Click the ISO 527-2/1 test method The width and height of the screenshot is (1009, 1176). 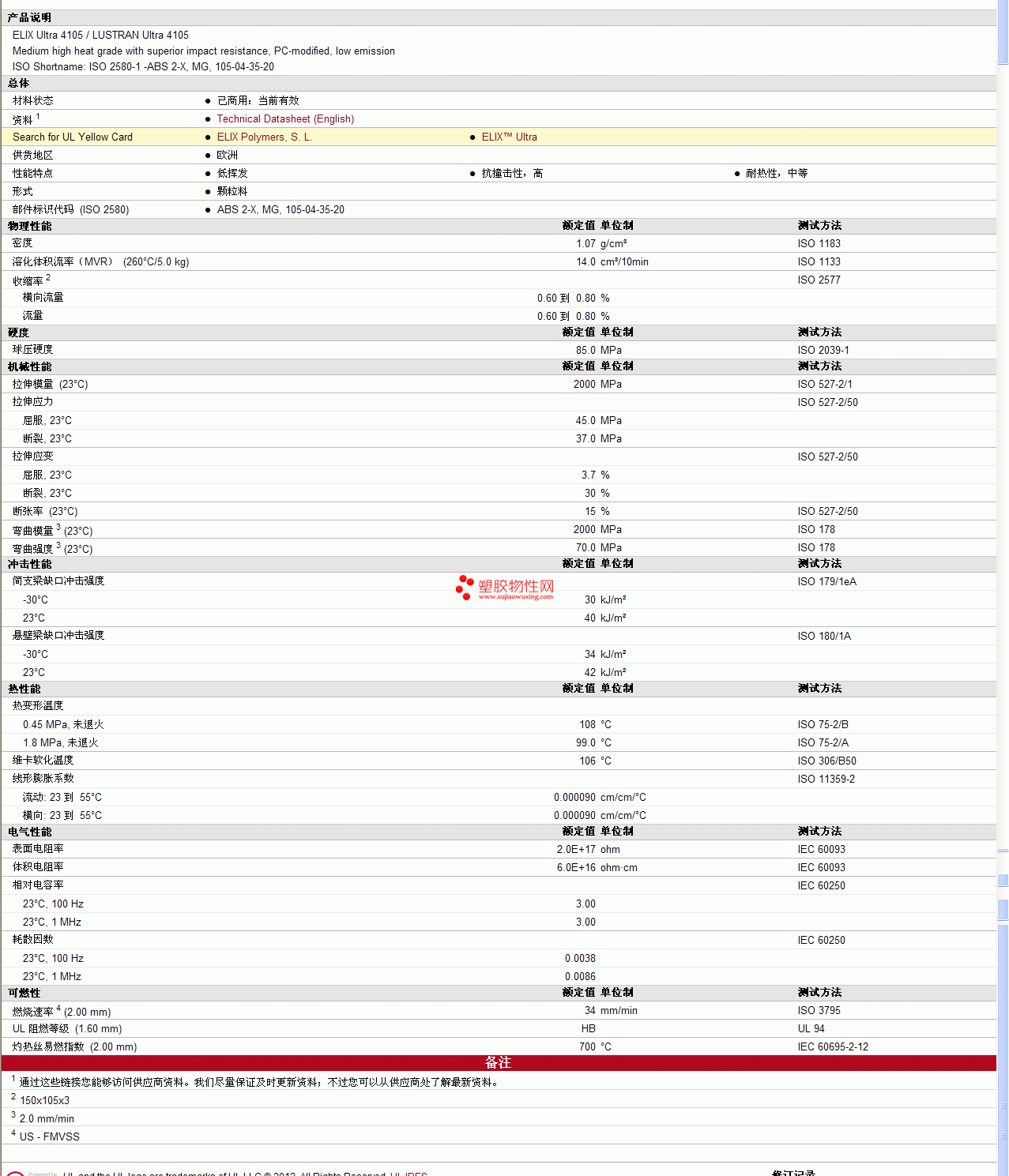825,384
